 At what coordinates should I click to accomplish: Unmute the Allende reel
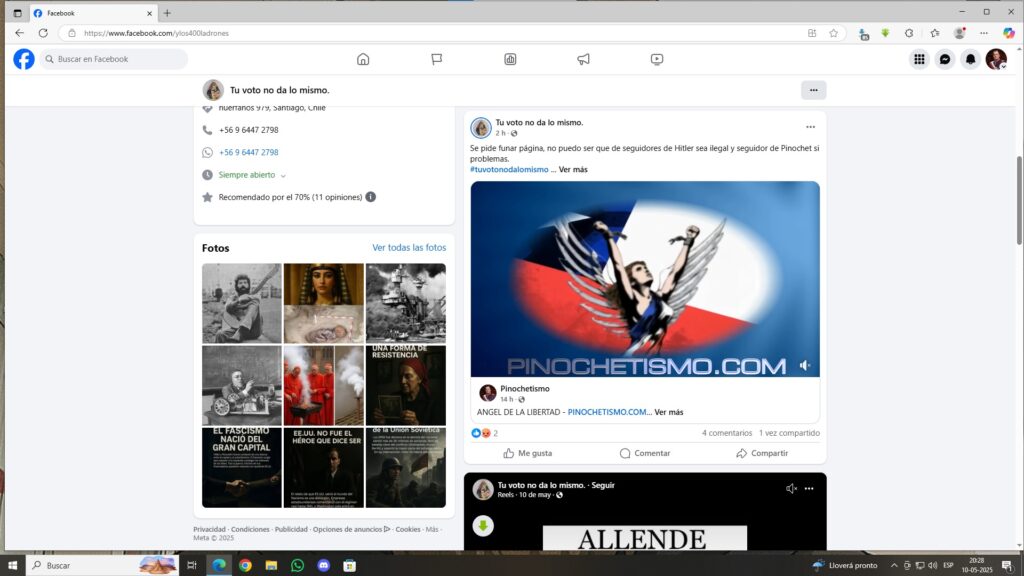[x=791, y=488]
